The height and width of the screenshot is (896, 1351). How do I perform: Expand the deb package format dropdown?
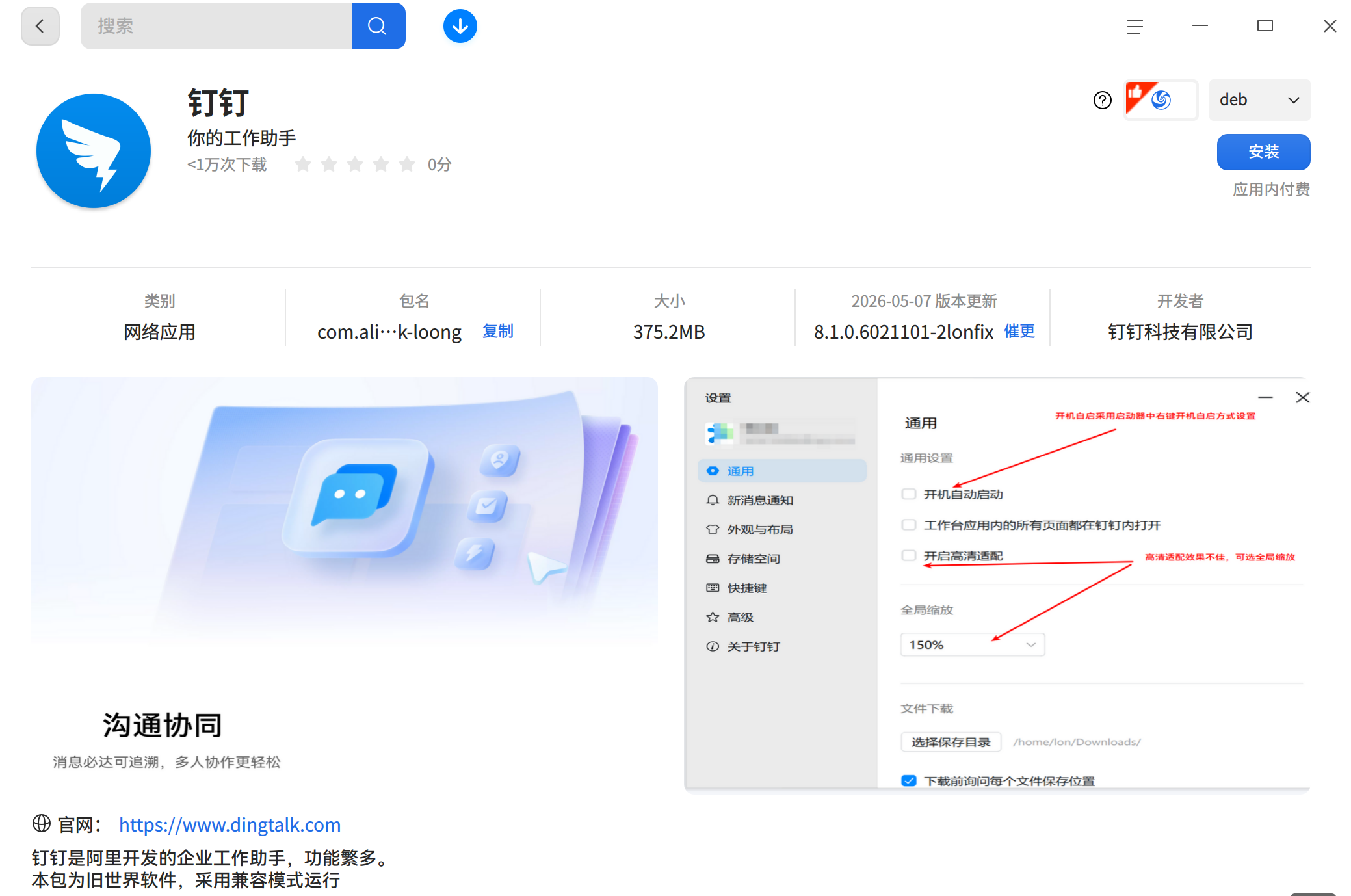pos(1259,99)
